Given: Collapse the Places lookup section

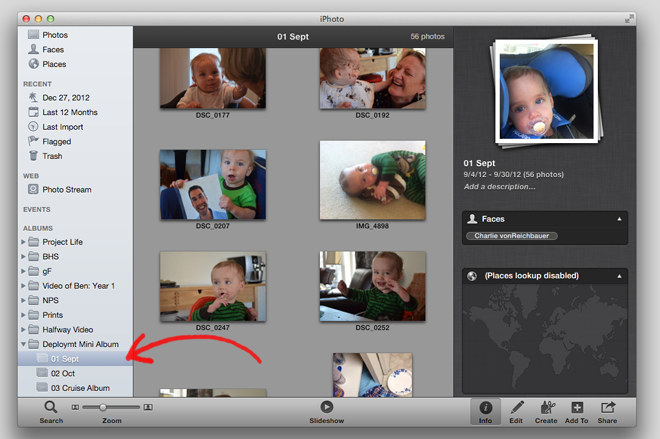Looking at the screenshot, I should point(619,276).
